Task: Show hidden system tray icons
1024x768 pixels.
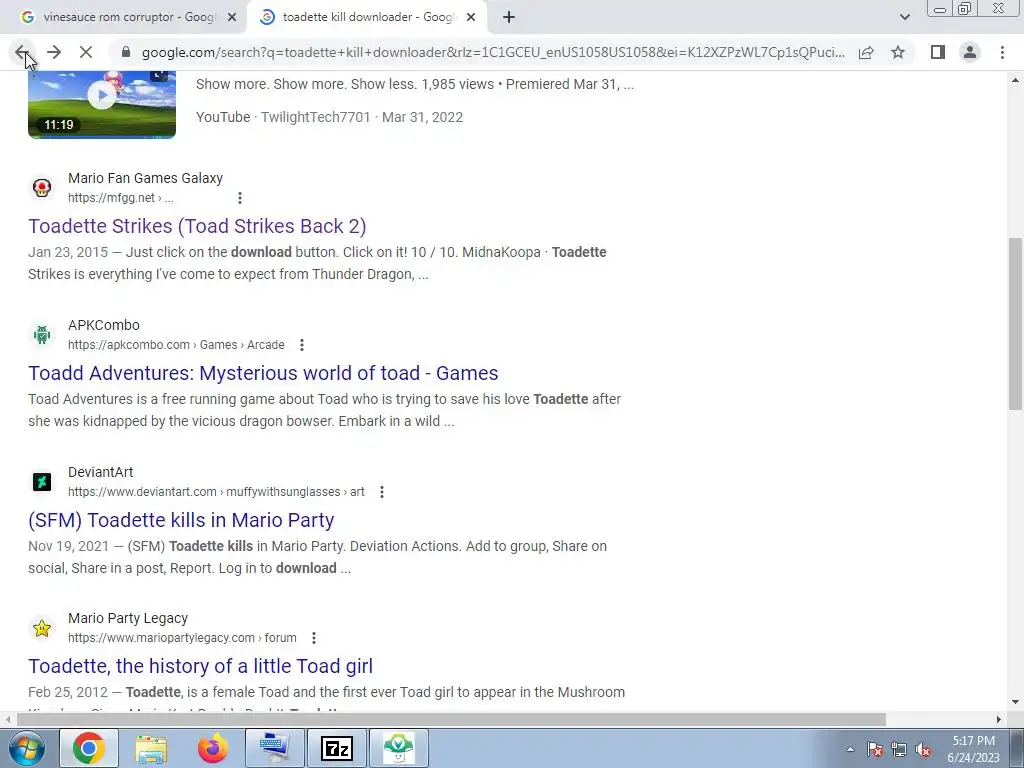Action: [x=850, y=750]
